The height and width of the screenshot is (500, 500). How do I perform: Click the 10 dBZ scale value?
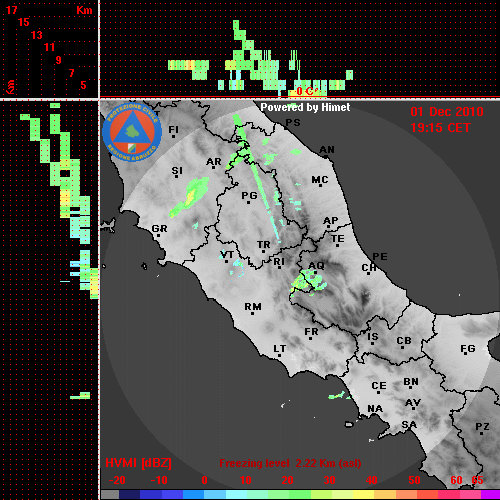(x=246, y=480)
